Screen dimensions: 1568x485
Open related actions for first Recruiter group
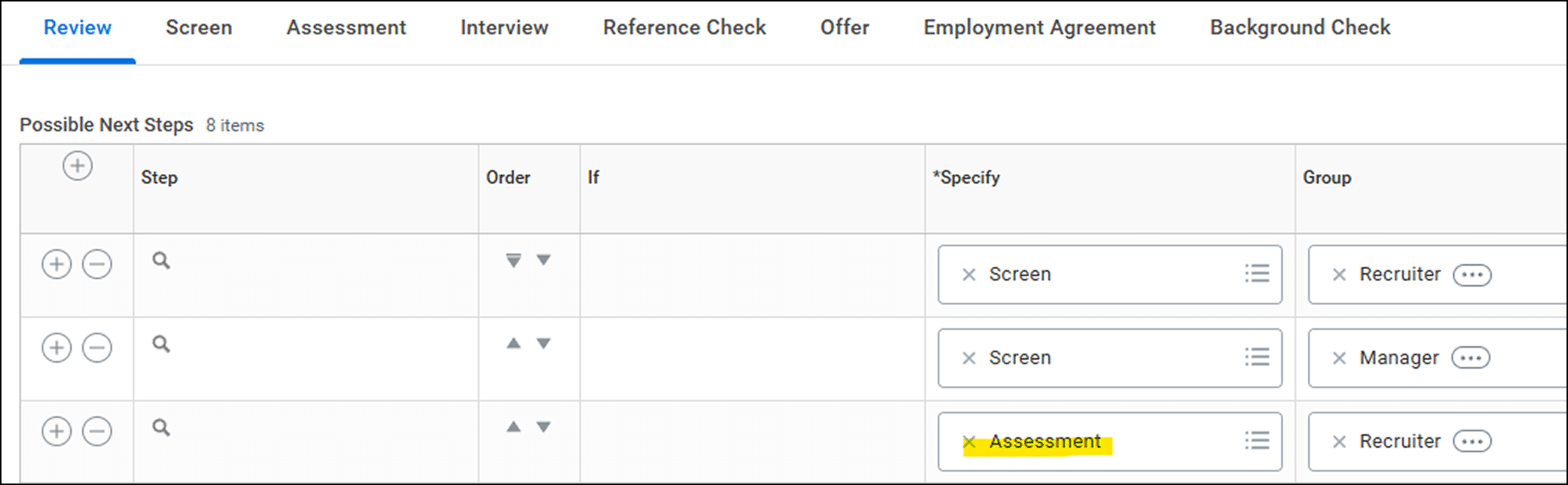point(1472,275)
